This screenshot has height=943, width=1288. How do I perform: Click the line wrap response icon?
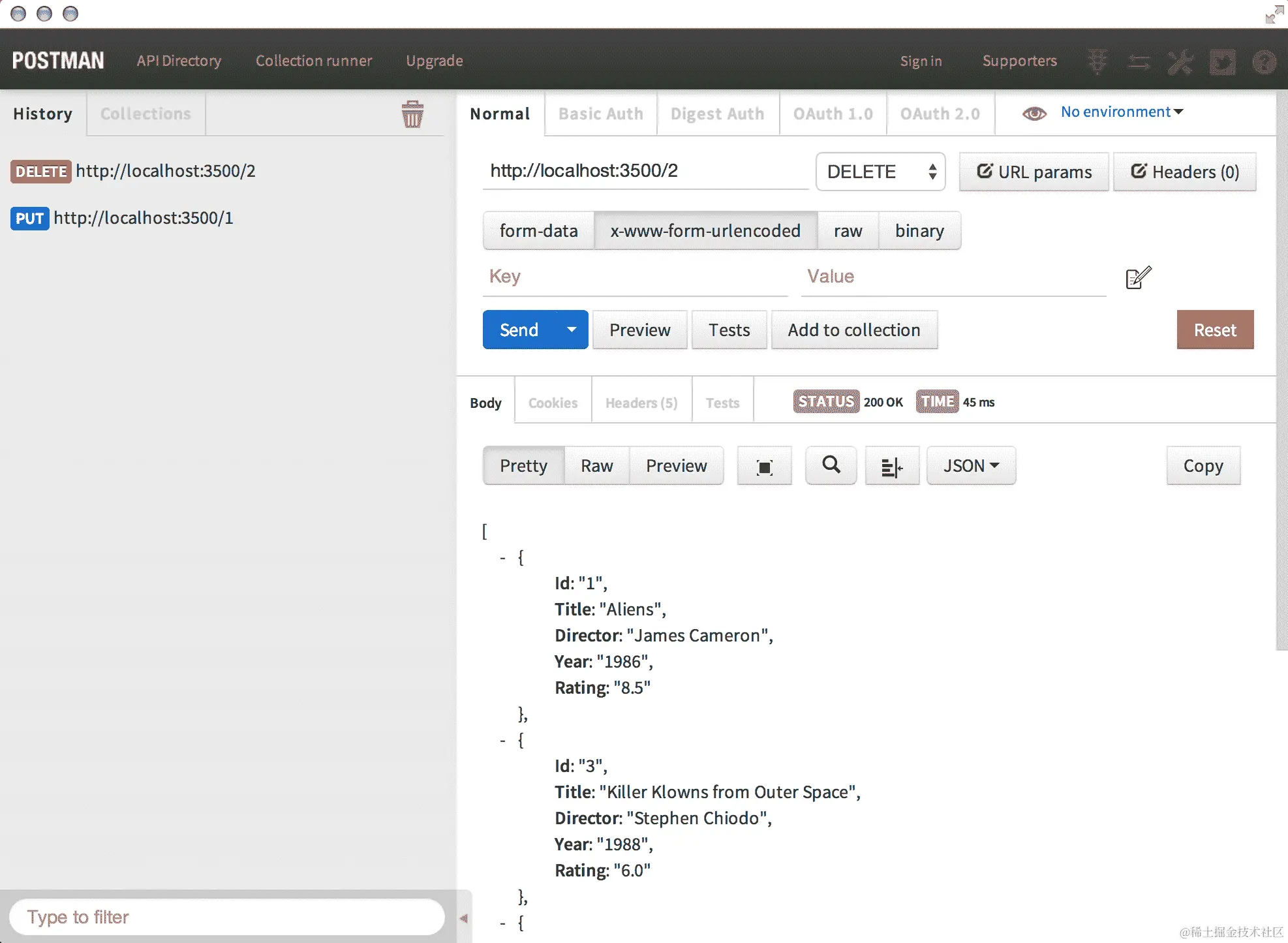(891, 467)
